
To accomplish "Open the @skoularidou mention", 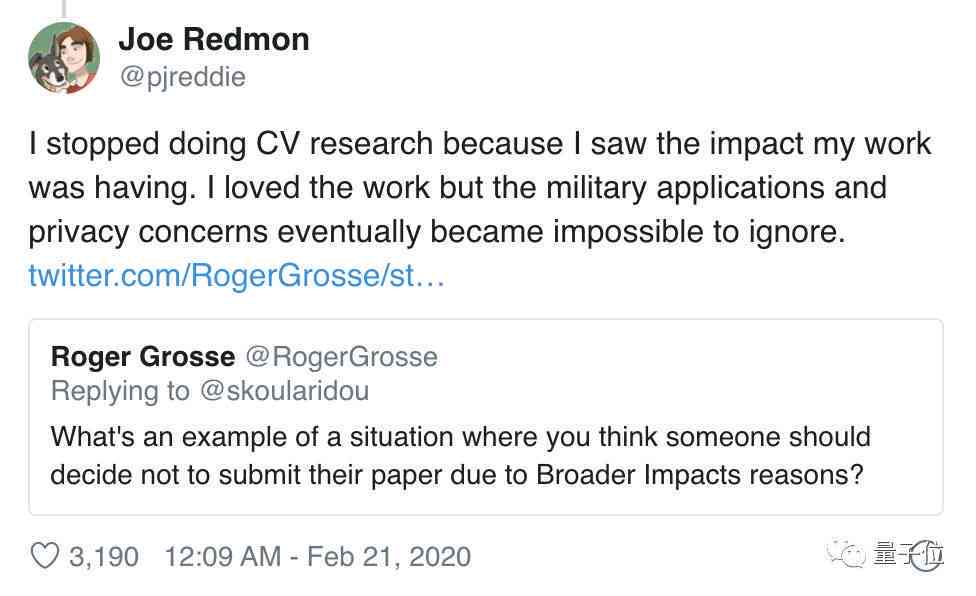I will point(284,391).
